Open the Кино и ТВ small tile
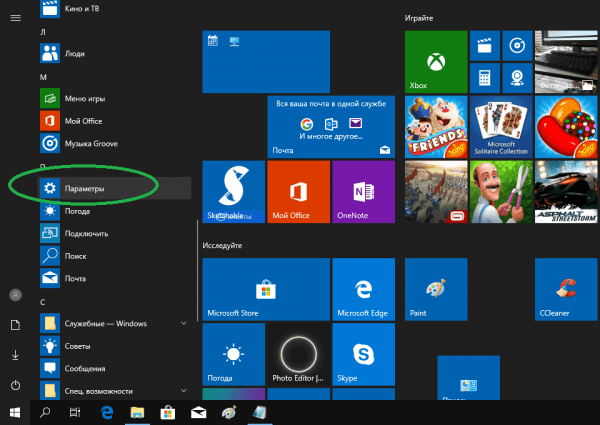The image size is (600, 425). 485,46
